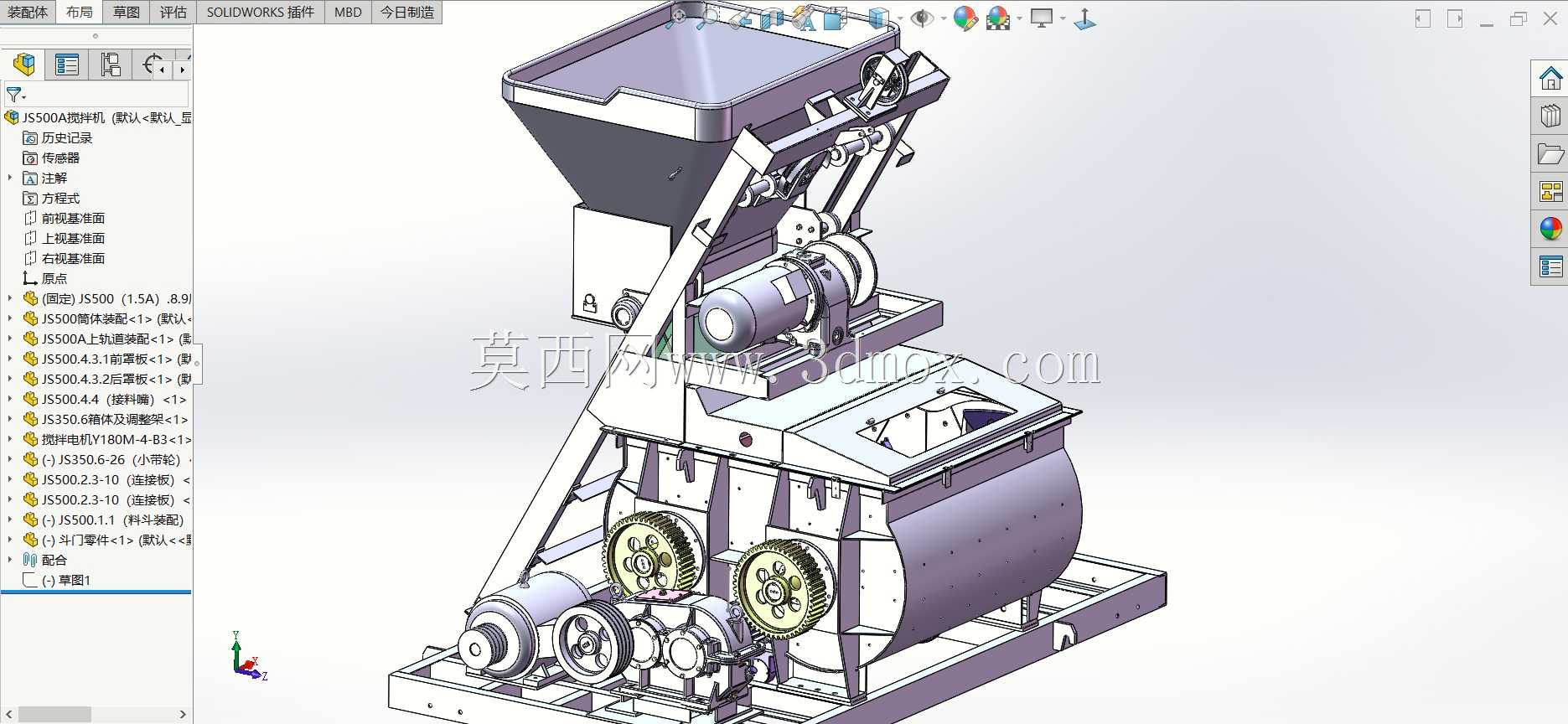1568x724 pixels.
Task: Switch to the MBD ribbon tab
Action: click(348, 12)
